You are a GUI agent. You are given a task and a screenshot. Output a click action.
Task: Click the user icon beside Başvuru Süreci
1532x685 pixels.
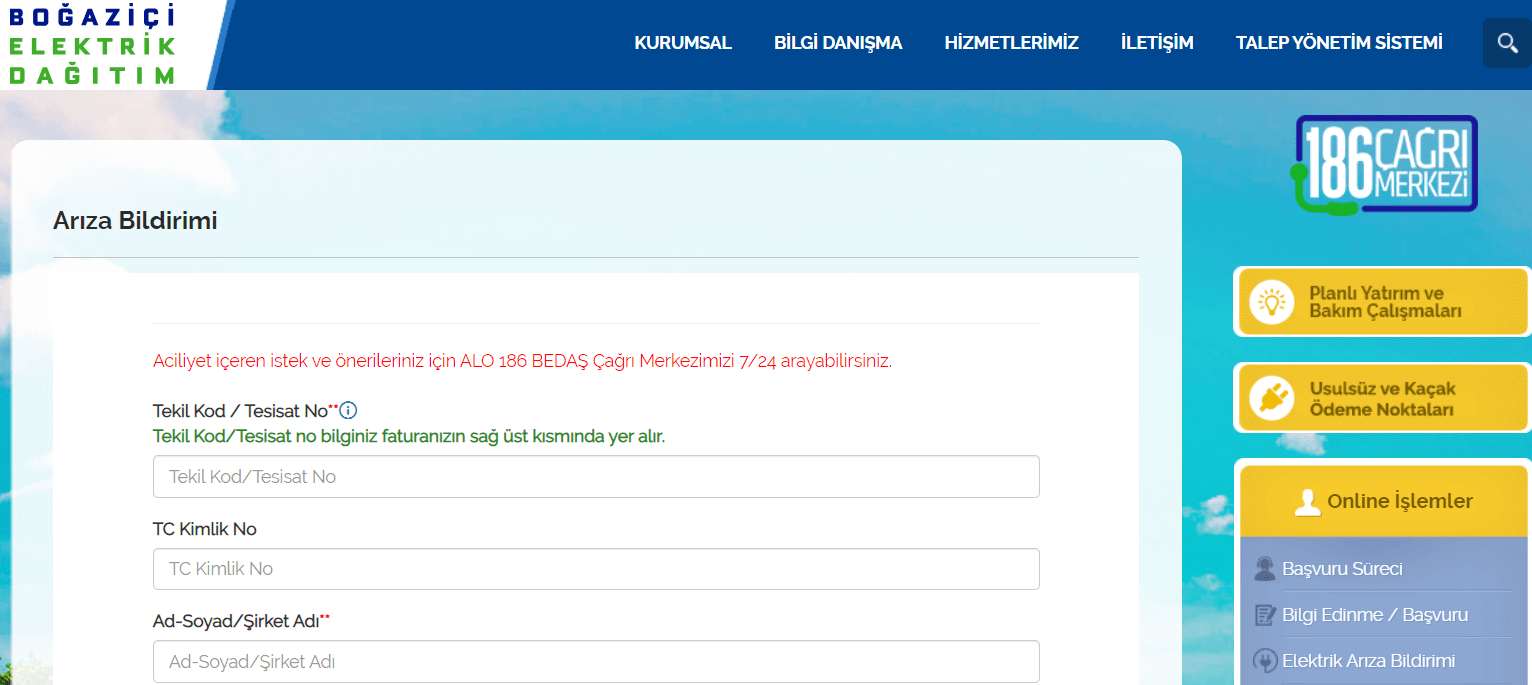(1267, 568)
